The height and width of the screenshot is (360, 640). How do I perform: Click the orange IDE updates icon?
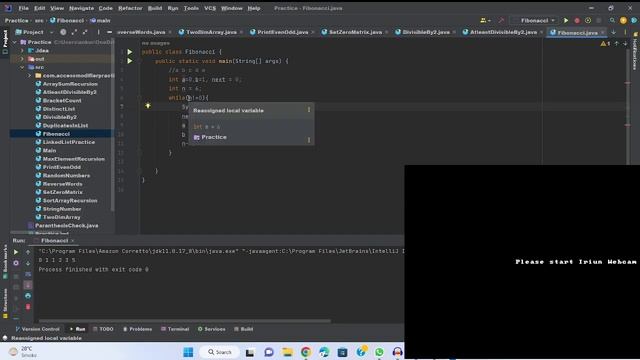click(623, 20)
